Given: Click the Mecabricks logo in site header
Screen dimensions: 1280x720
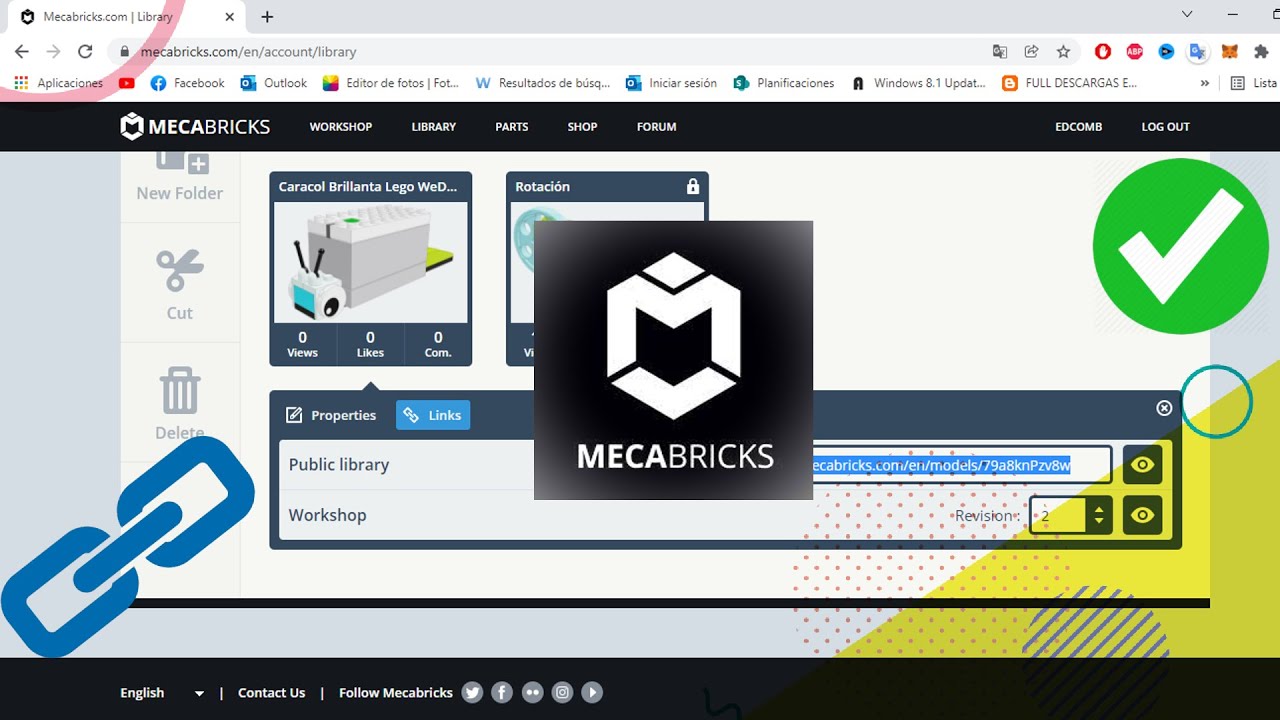Looking at the screenshot, I should (195, 126).
